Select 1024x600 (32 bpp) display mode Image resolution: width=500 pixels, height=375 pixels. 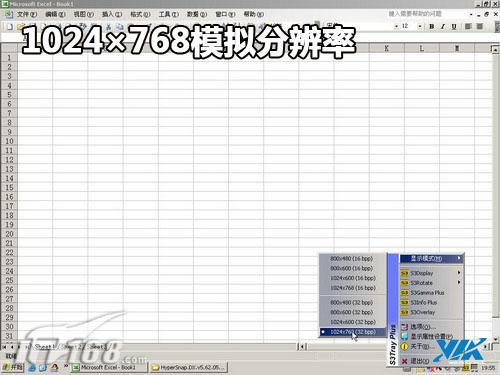352,322
